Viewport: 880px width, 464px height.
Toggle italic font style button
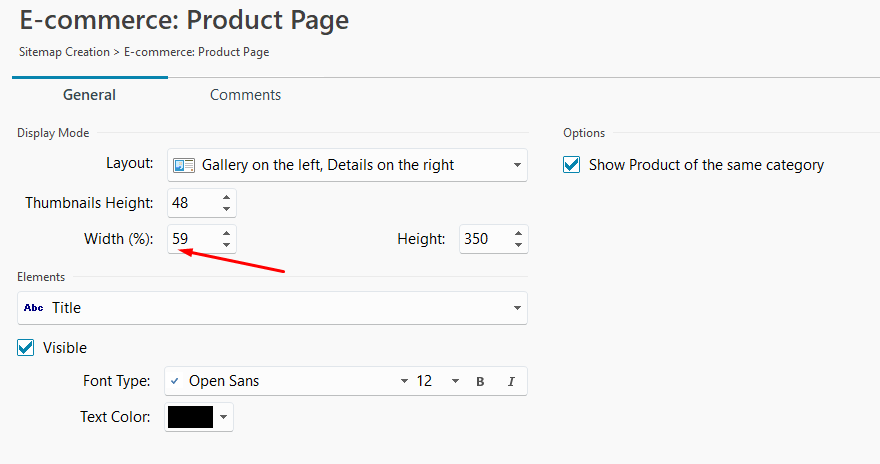[x=511, y=381]
